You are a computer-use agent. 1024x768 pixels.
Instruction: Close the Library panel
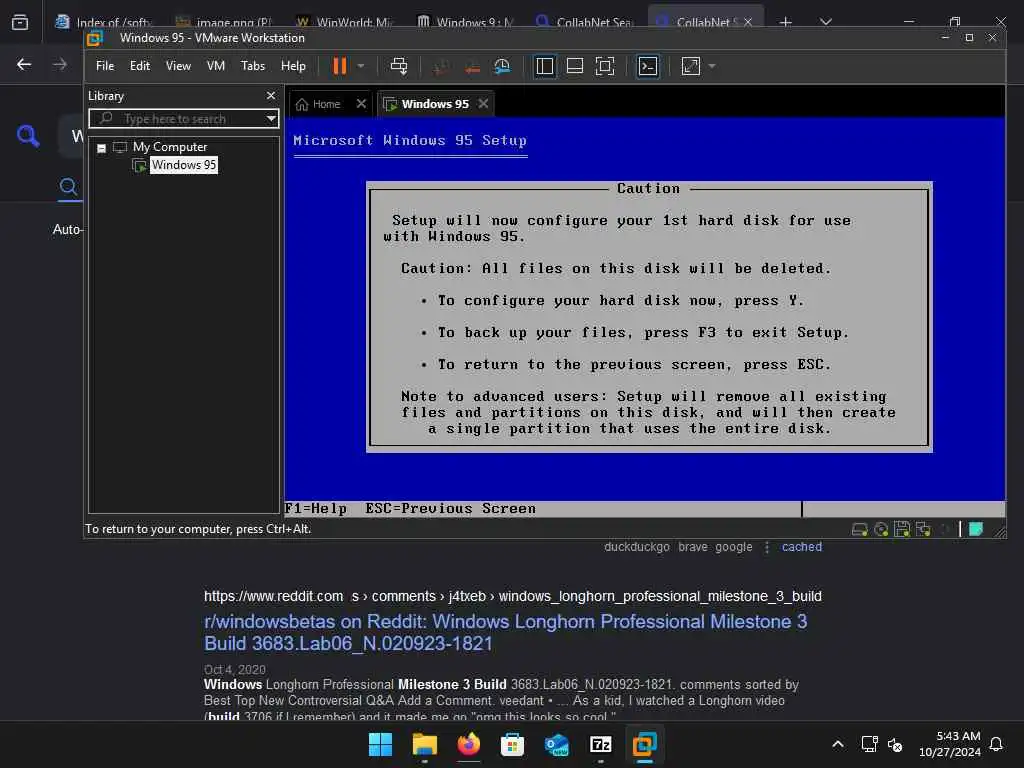(x=271, y=96)
